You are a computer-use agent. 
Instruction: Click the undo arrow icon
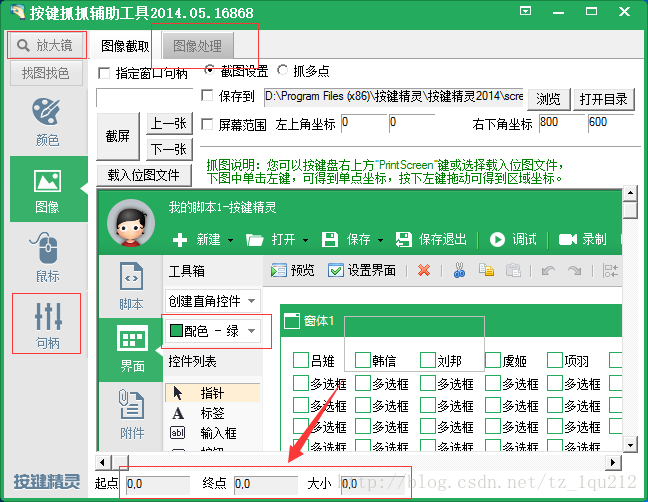pos(548,271)
